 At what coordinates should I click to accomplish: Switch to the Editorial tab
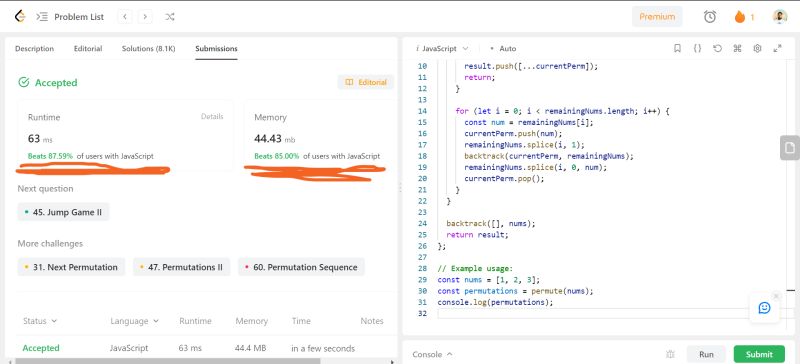(x=88, y=48)
